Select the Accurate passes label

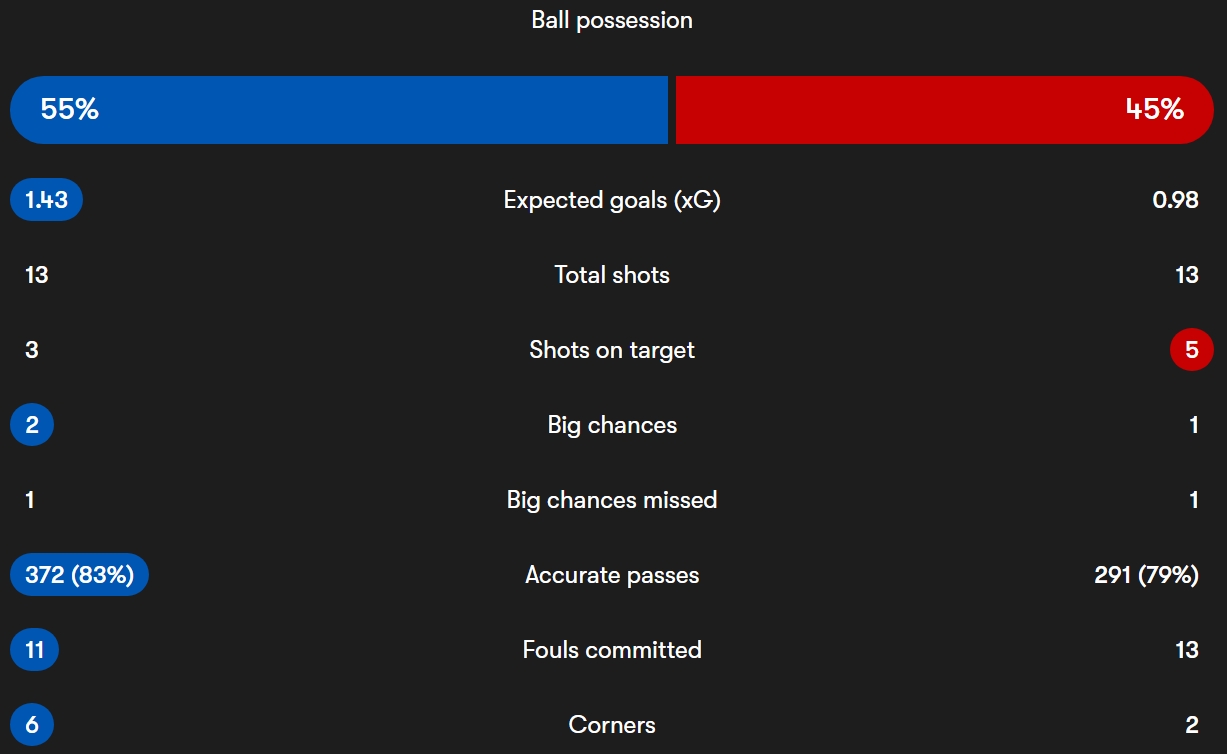[x=612, y=575]
